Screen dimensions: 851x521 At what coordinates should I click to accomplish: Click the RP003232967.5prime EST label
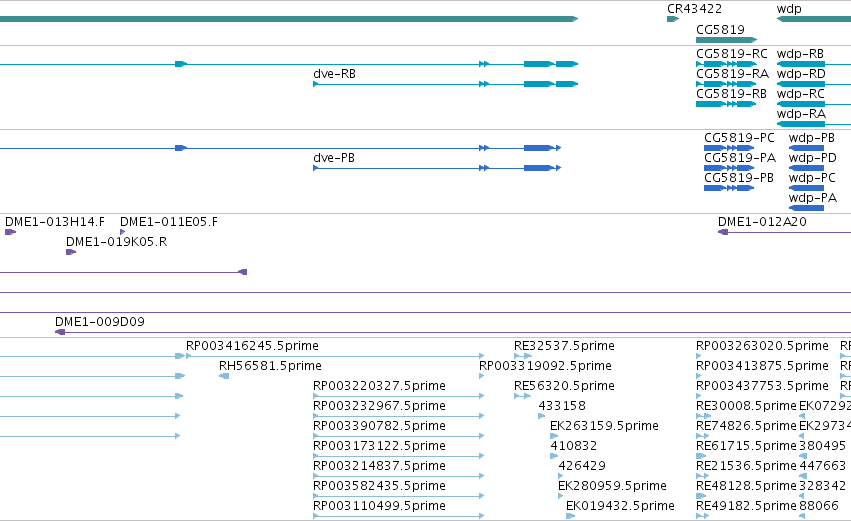pyautogui.click(x=379, y=406)
